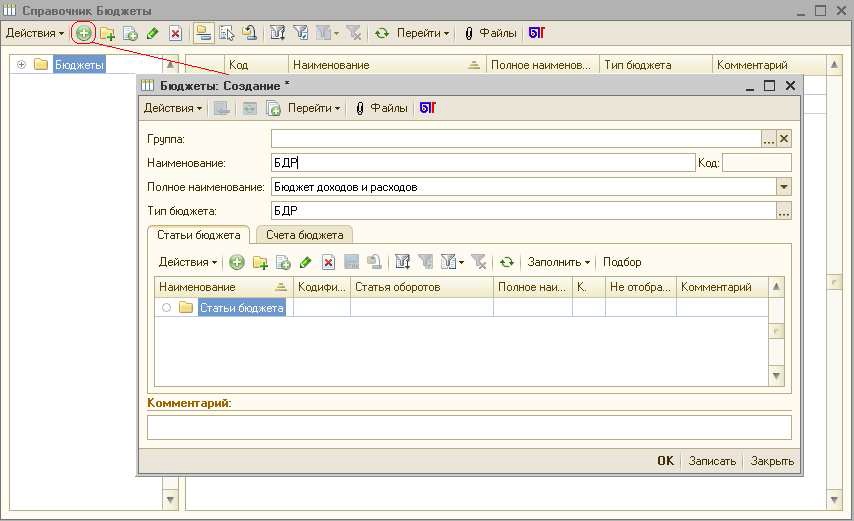Click into the Код field
Image resolution: width=854 pixels, height=521 pixels.
[x=757, y=163]
